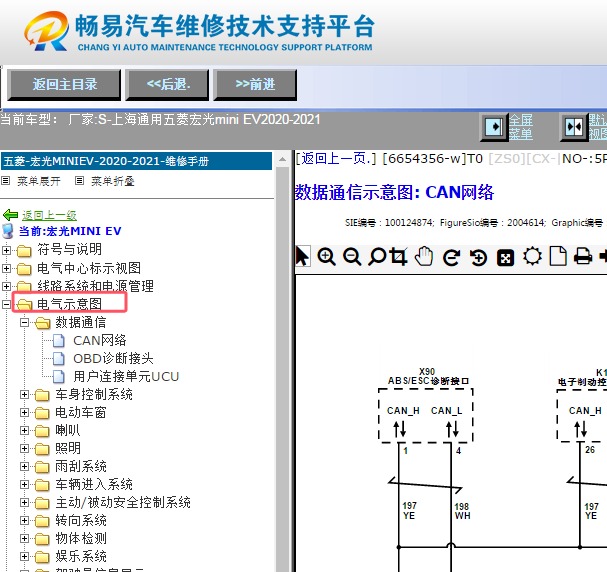Click the zoom in magnifier icon

pyautogui.click(x=326, y=257)
